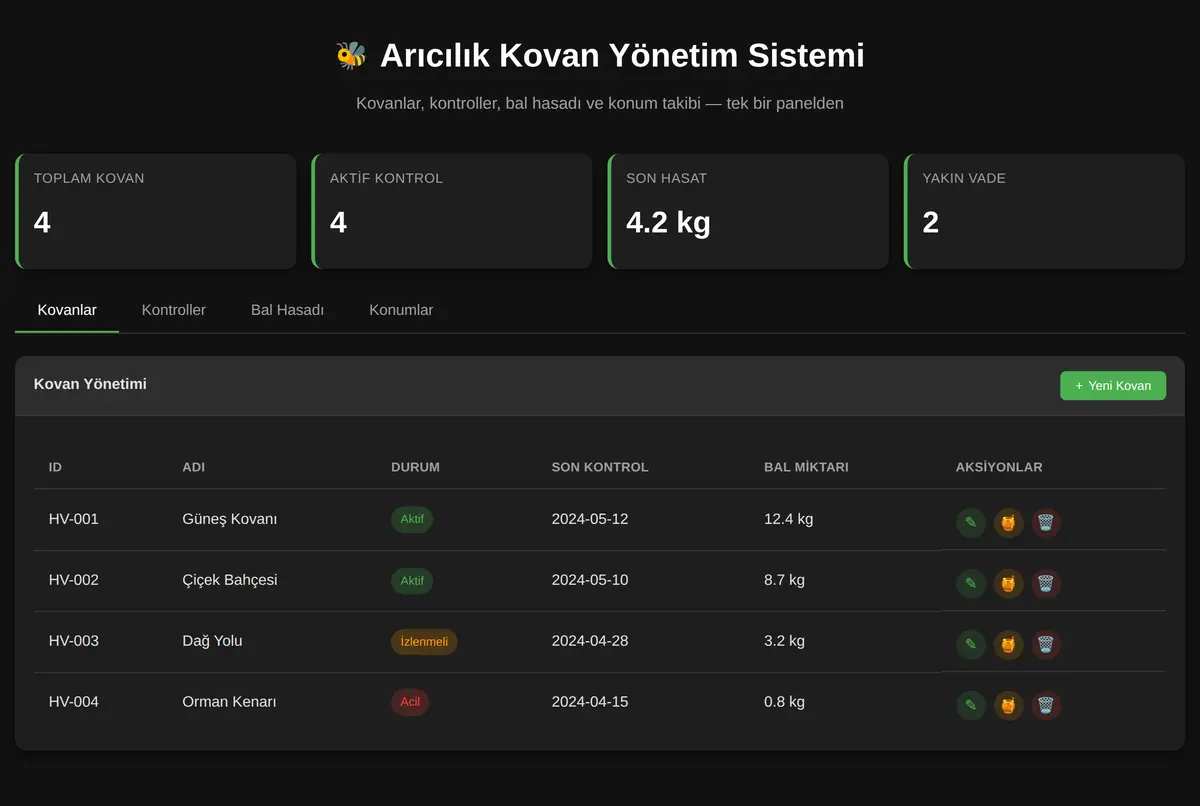Open the Bal Hasadı tab
The width and height of the screenshot is (1200, 806).
287,310
